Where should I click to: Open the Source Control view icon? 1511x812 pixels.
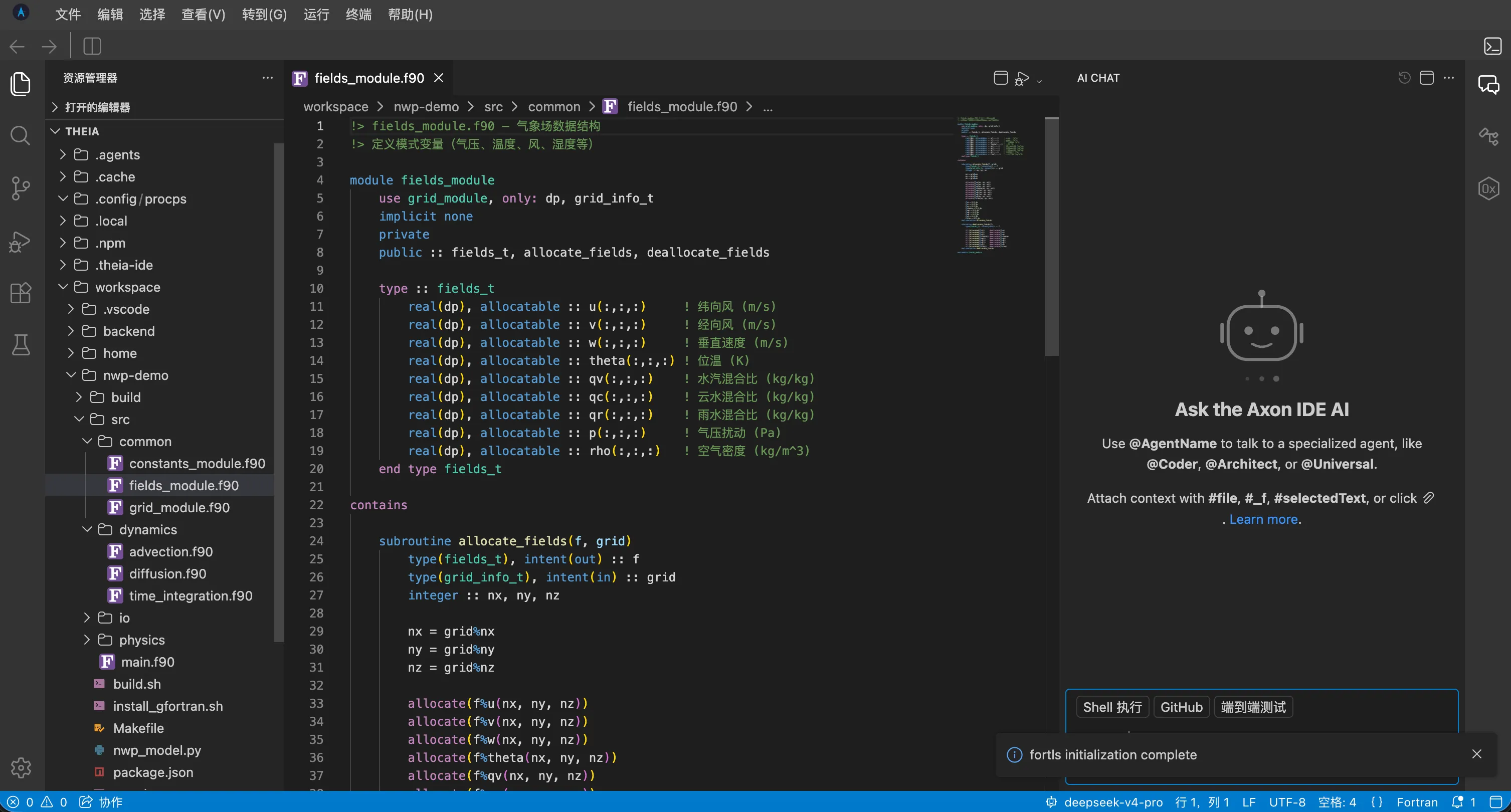21,188
